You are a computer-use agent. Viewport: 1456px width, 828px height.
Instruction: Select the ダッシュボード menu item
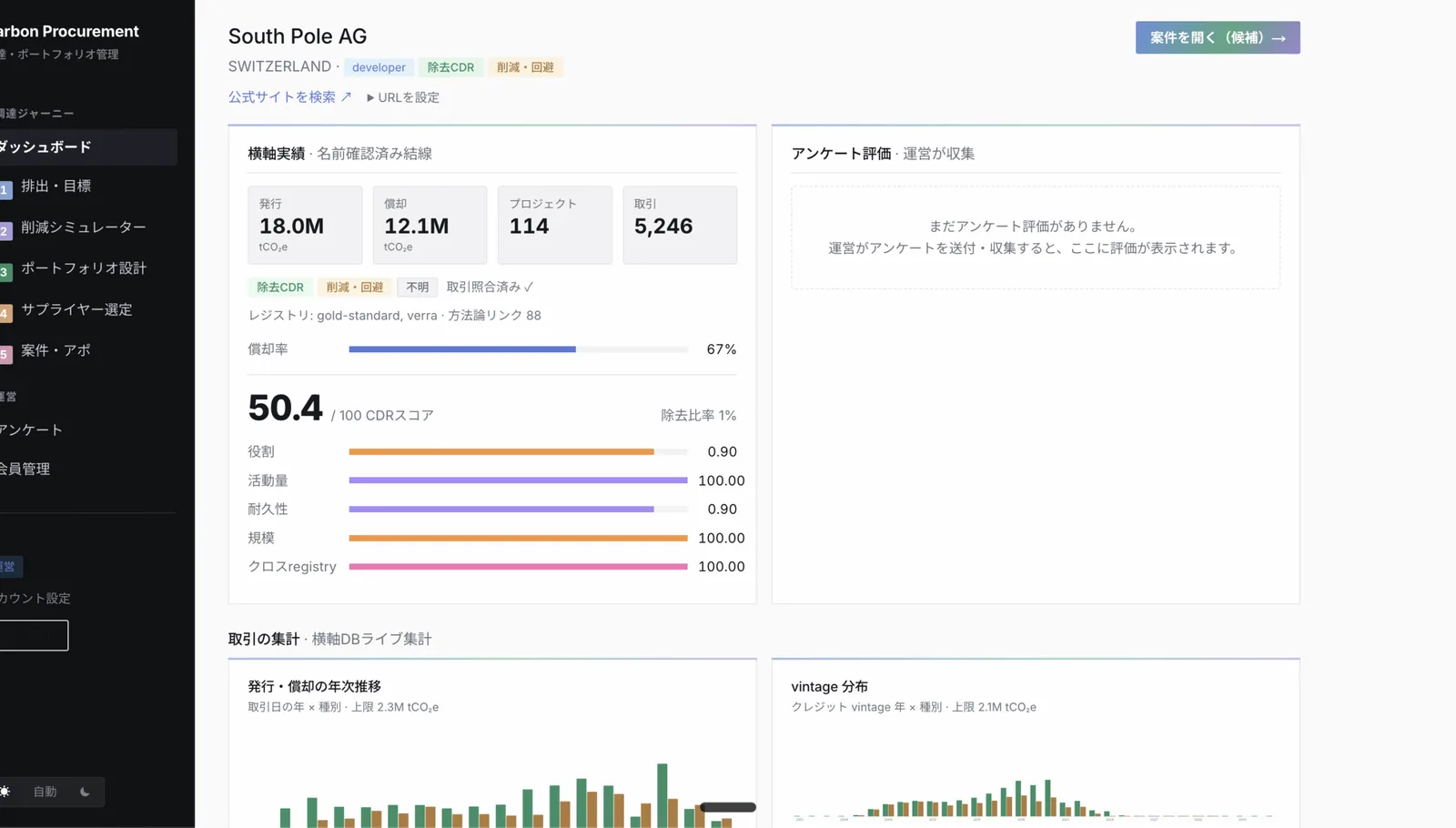click(87, 146)
